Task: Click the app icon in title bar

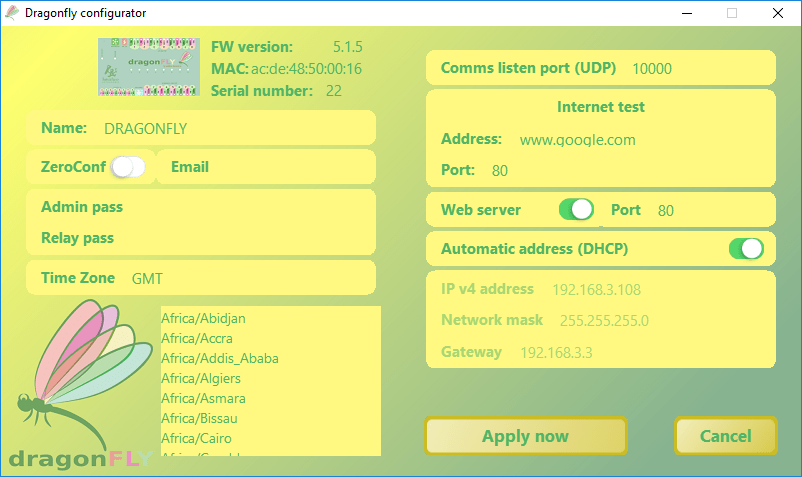Action: point(12,13)
